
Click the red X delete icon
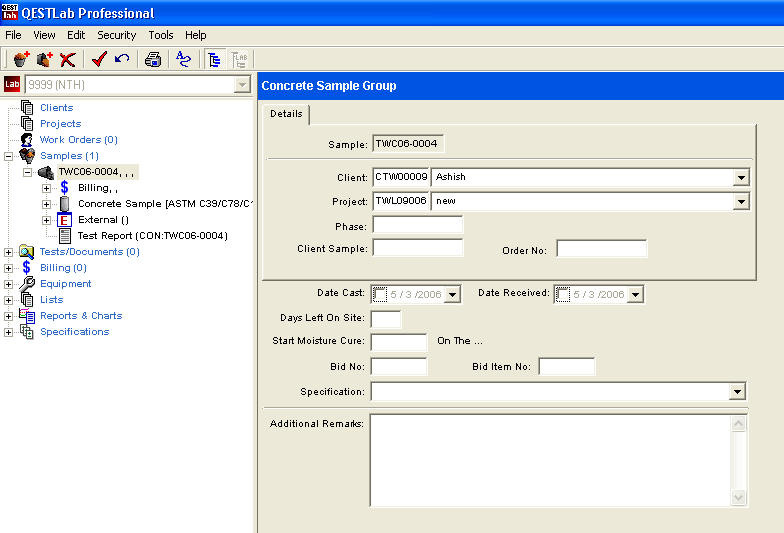tap(68, 60)
